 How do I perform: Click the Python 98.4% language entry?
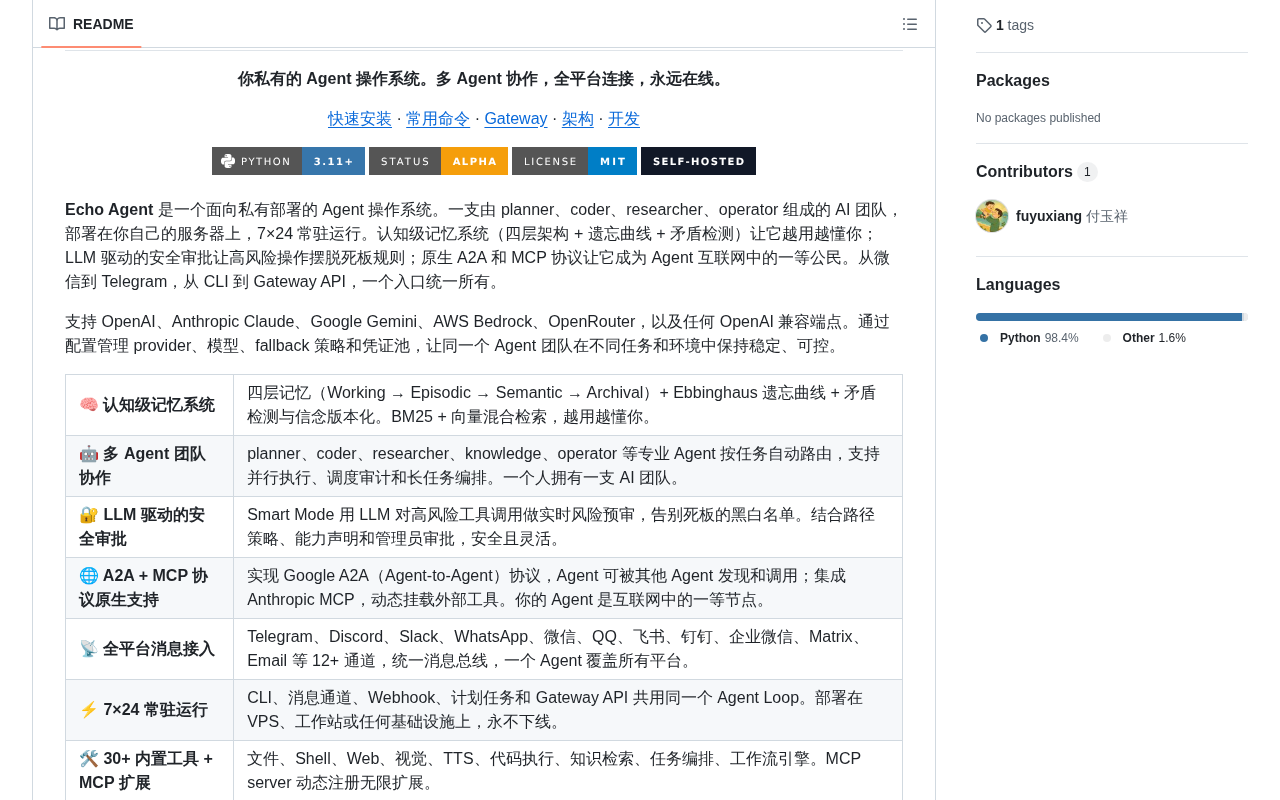click(x=1029, y=338)
